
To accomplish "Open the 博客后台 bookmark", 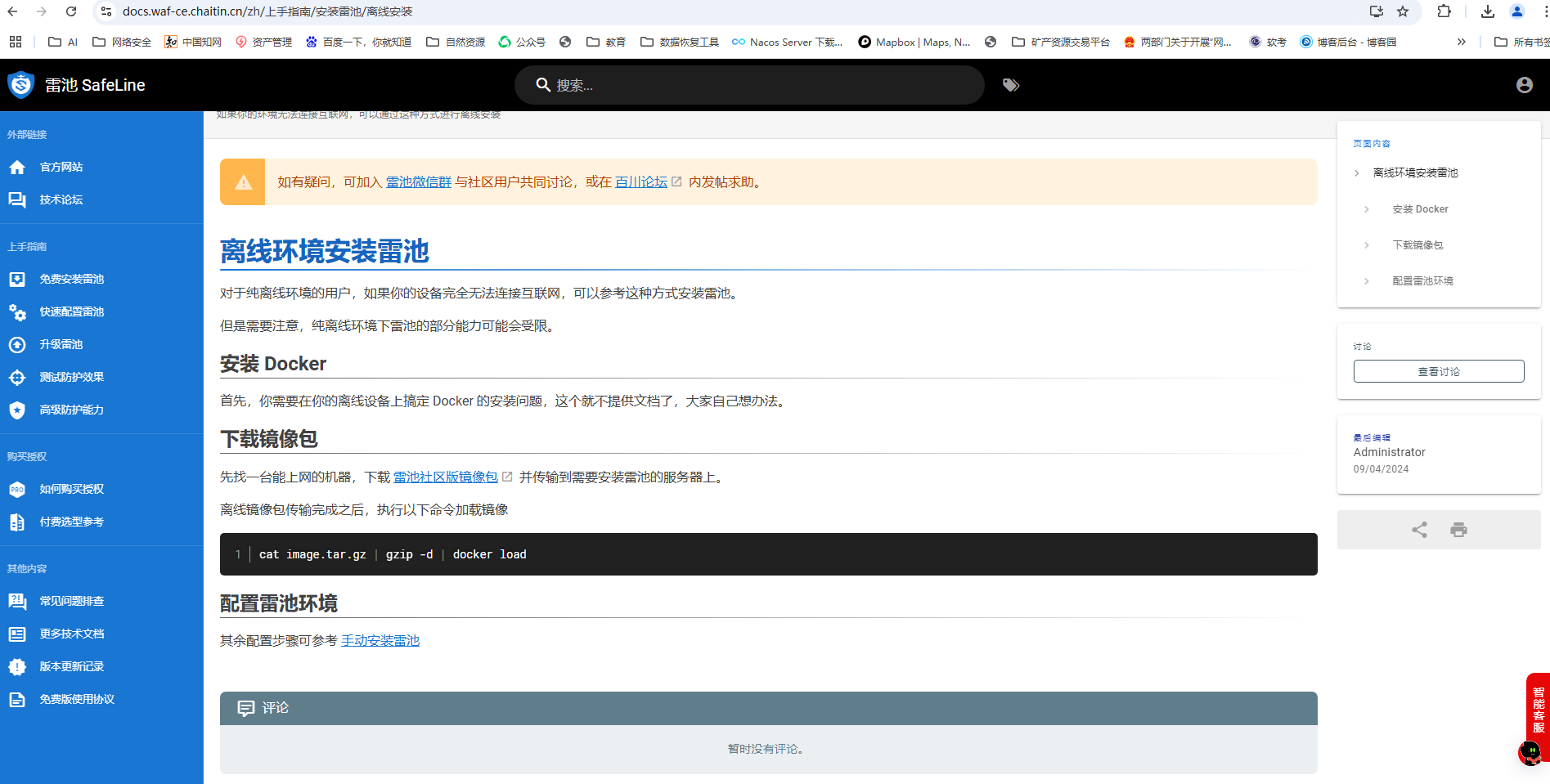I will click(x=1348, y=42).
